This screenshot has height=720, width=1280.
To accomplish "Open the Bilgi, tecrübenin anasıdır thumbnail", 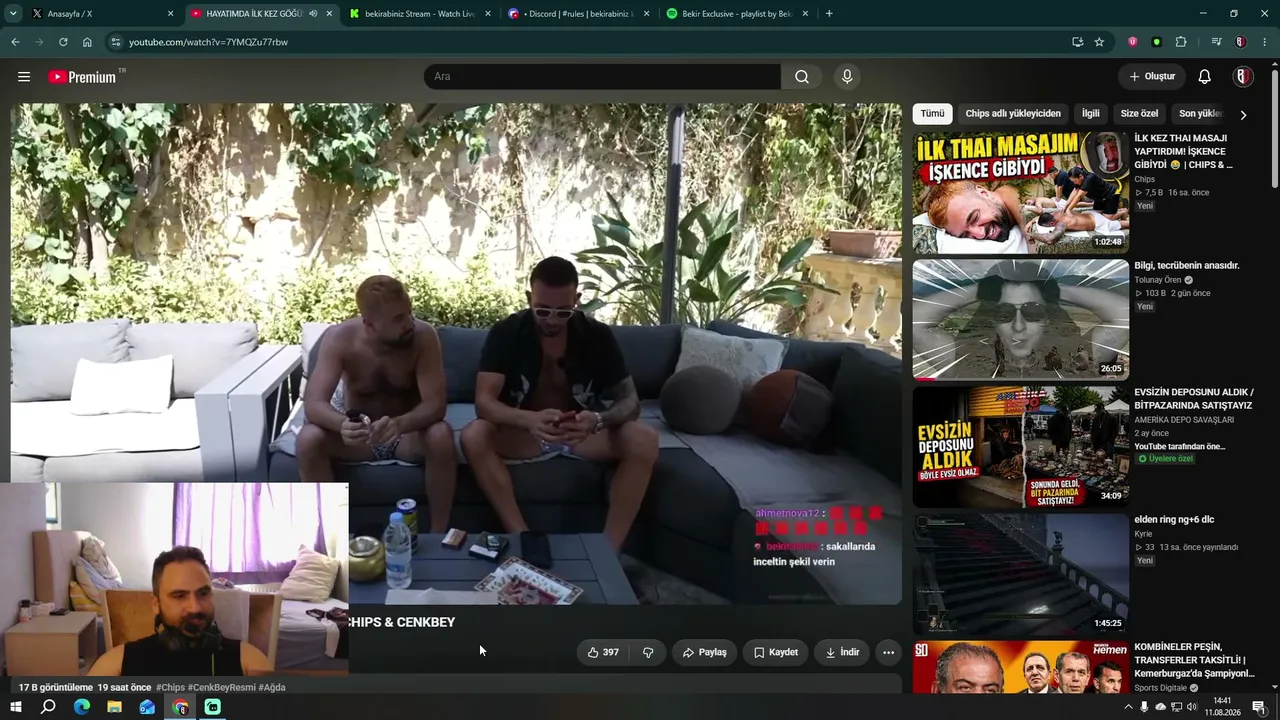I will click(1020, 319).
